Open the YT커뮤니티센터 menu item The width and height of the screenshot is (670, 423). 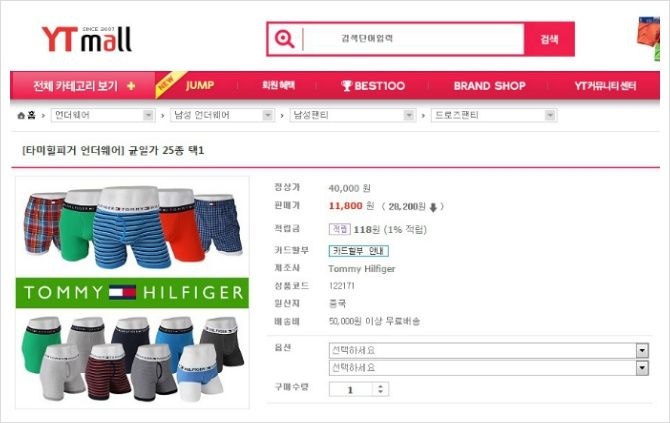(605, 86)
